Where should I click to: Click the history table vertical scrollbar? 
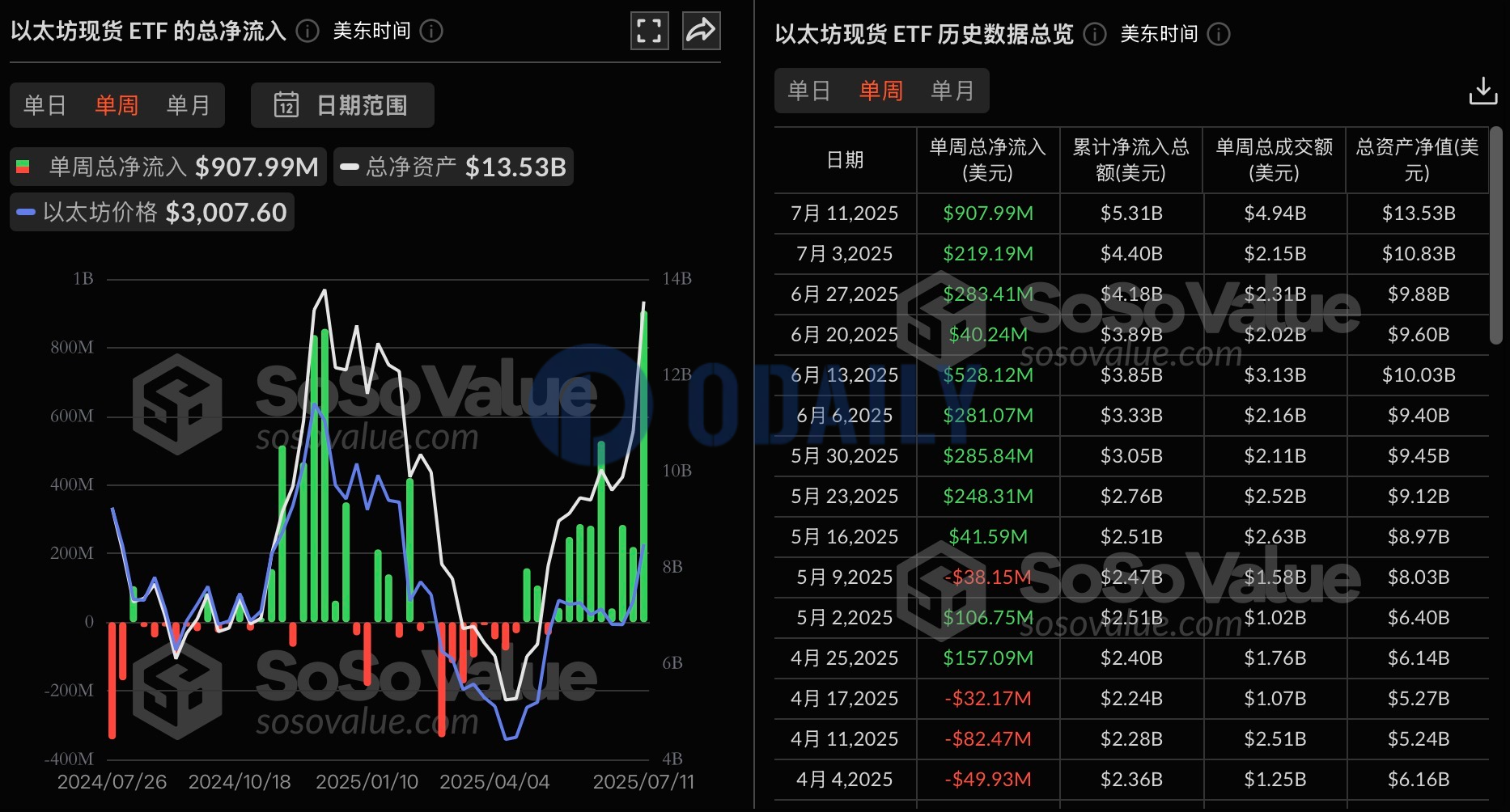click(x=1496, y=235)
